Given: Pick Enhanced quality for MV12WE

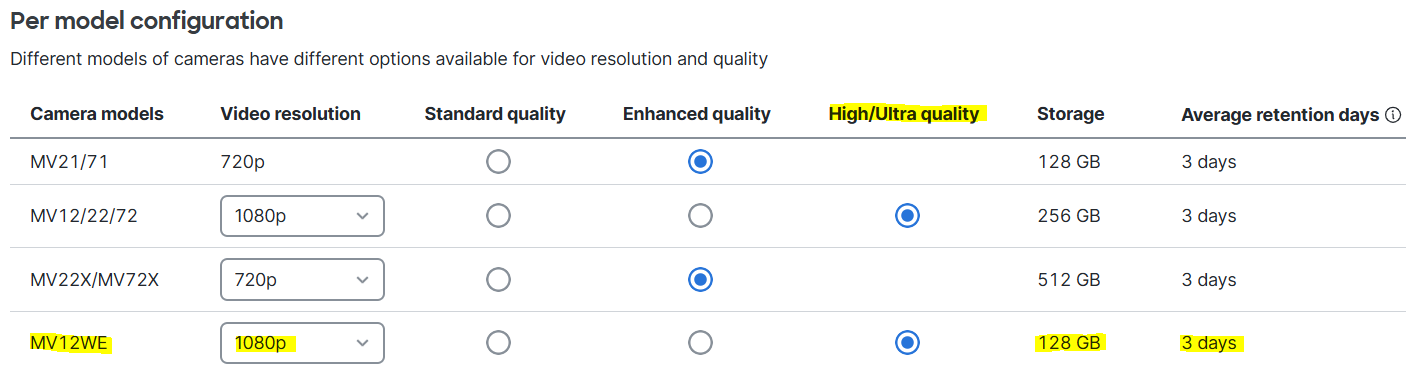Looking at the screenshot, I should tap(701, 343).
